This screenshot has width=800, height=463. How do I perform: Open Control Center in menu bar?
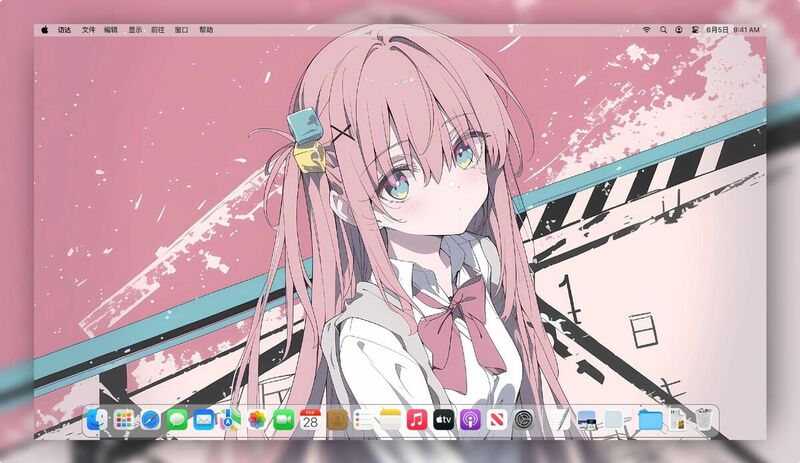695,30
